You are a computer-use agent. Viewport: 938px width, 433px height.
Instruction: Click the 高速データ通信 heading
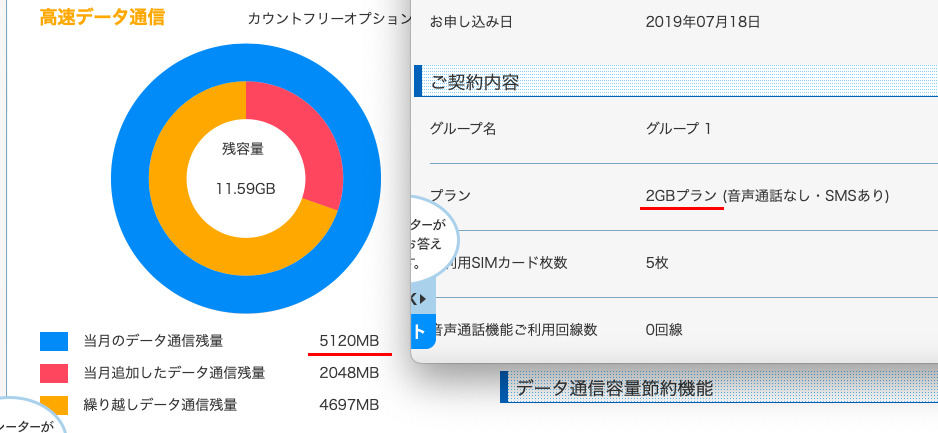(x=102, y=18)
